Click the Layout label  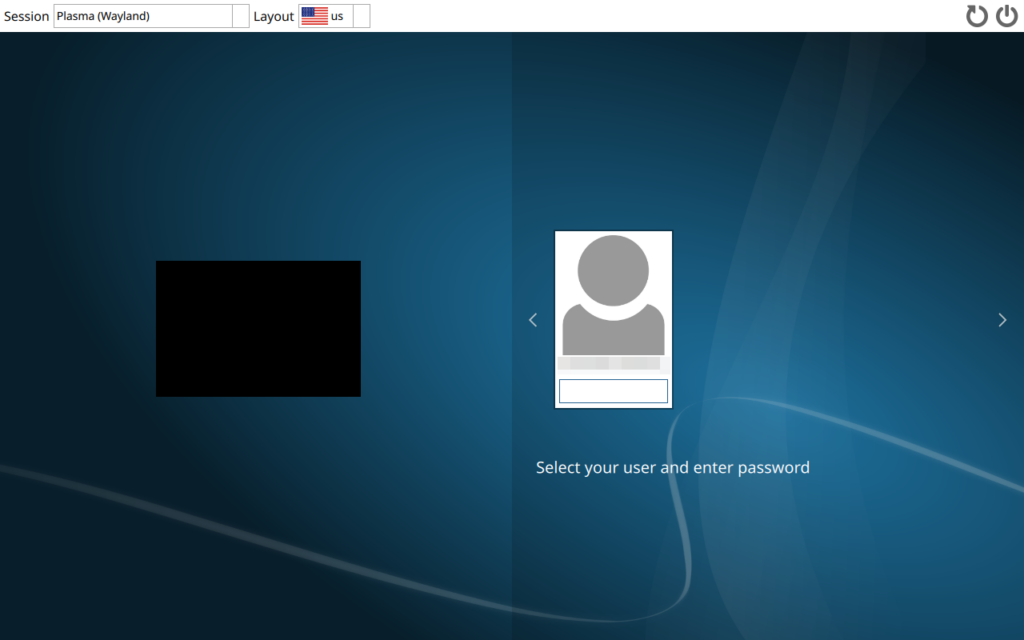[x=273, y=16]
